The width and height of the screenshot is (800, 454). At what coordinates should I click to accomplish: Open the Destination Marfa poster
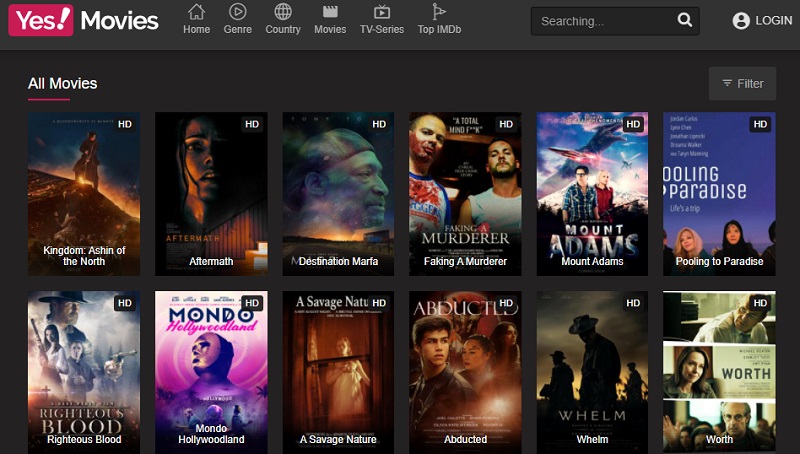(x=338, y=194)
